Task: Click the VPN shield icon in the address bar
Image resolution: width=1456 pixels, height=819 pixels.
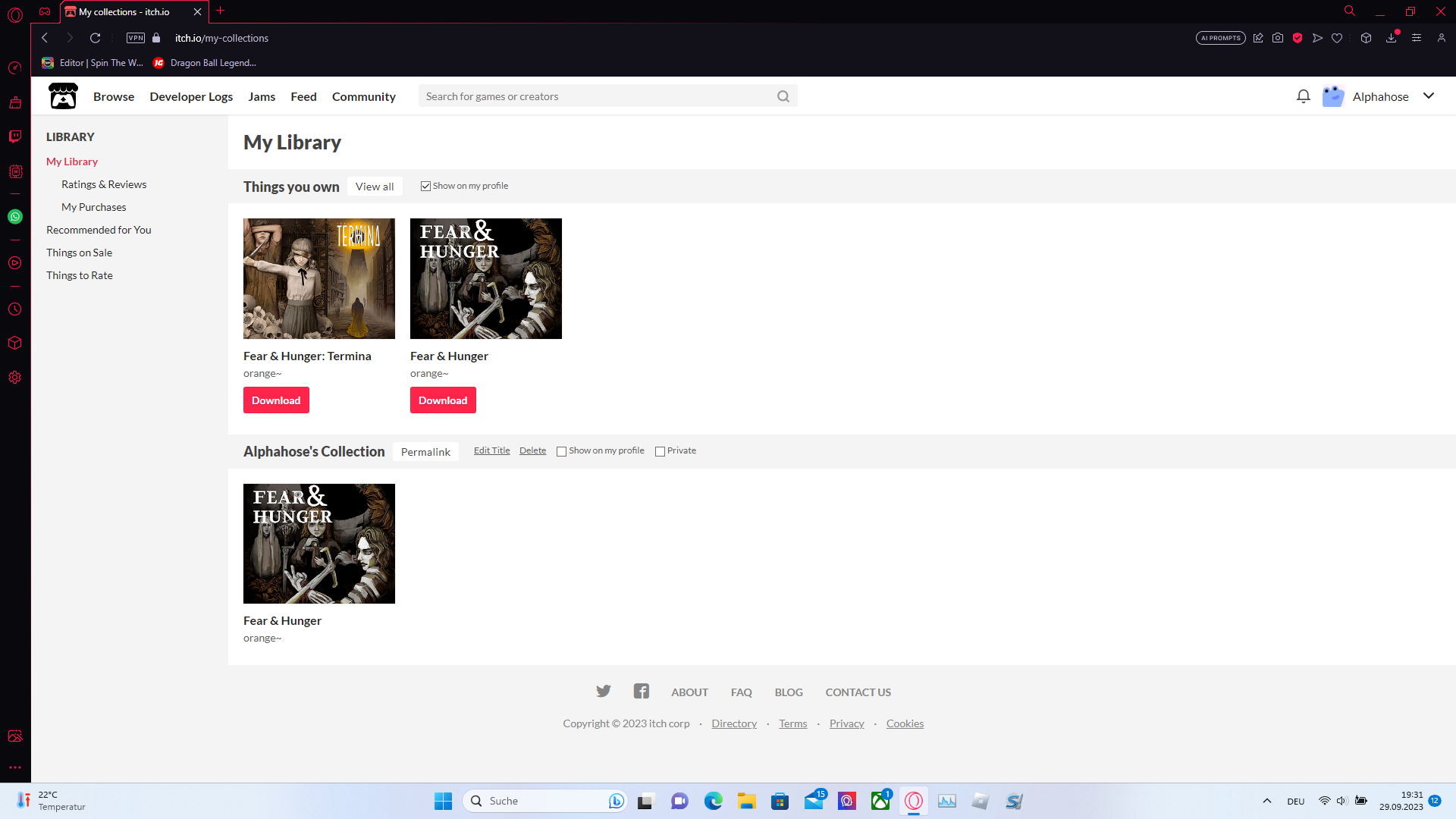Action: (135, 38)
